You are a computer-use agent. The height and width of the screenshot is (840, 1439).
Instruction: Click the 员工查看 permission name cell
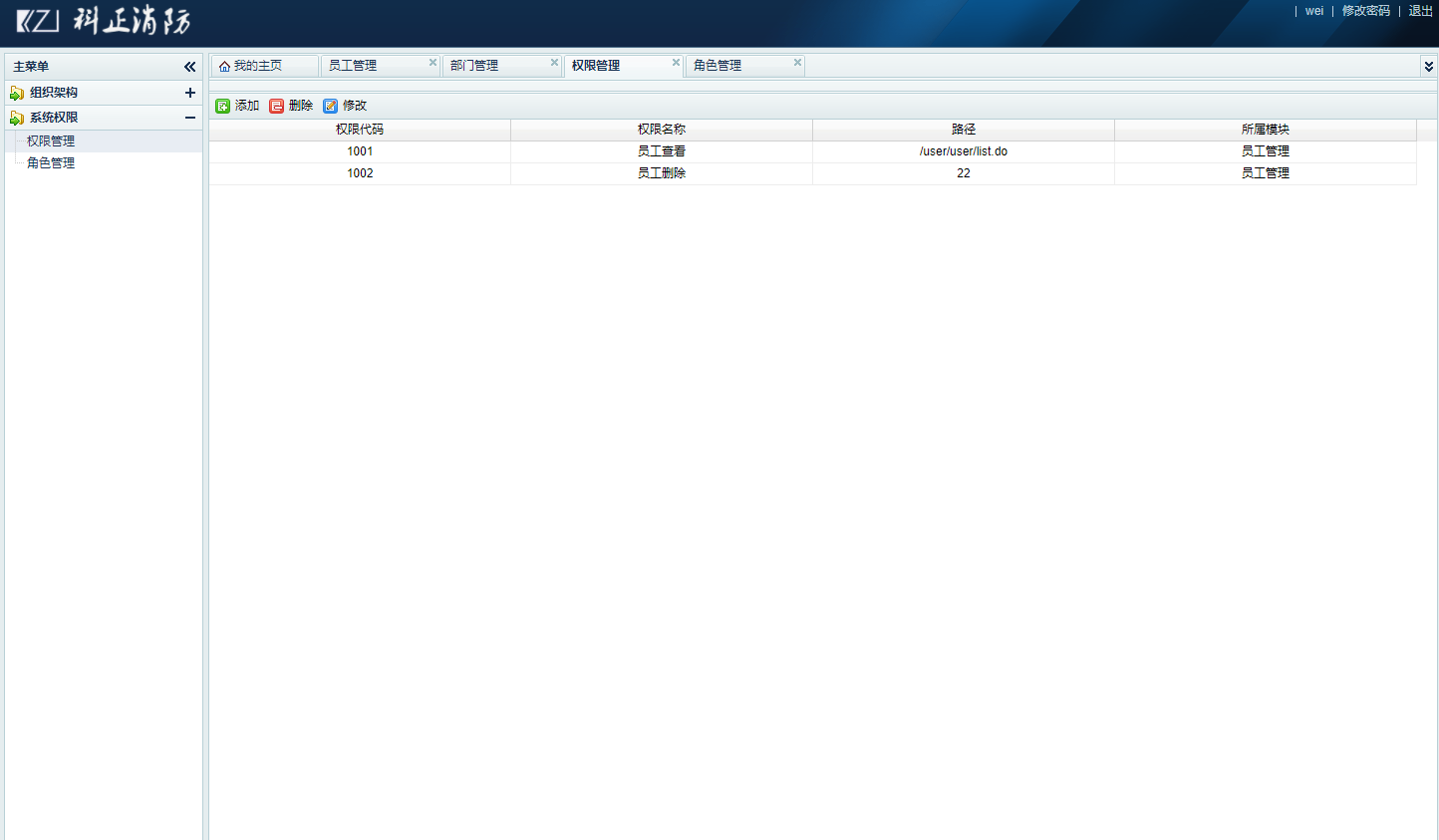click(662, 151)
